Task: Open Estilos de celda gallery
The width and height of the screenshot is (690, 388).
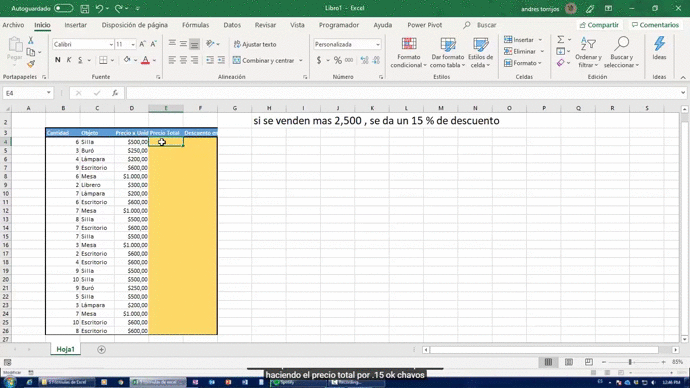Action: click(480, 52)
